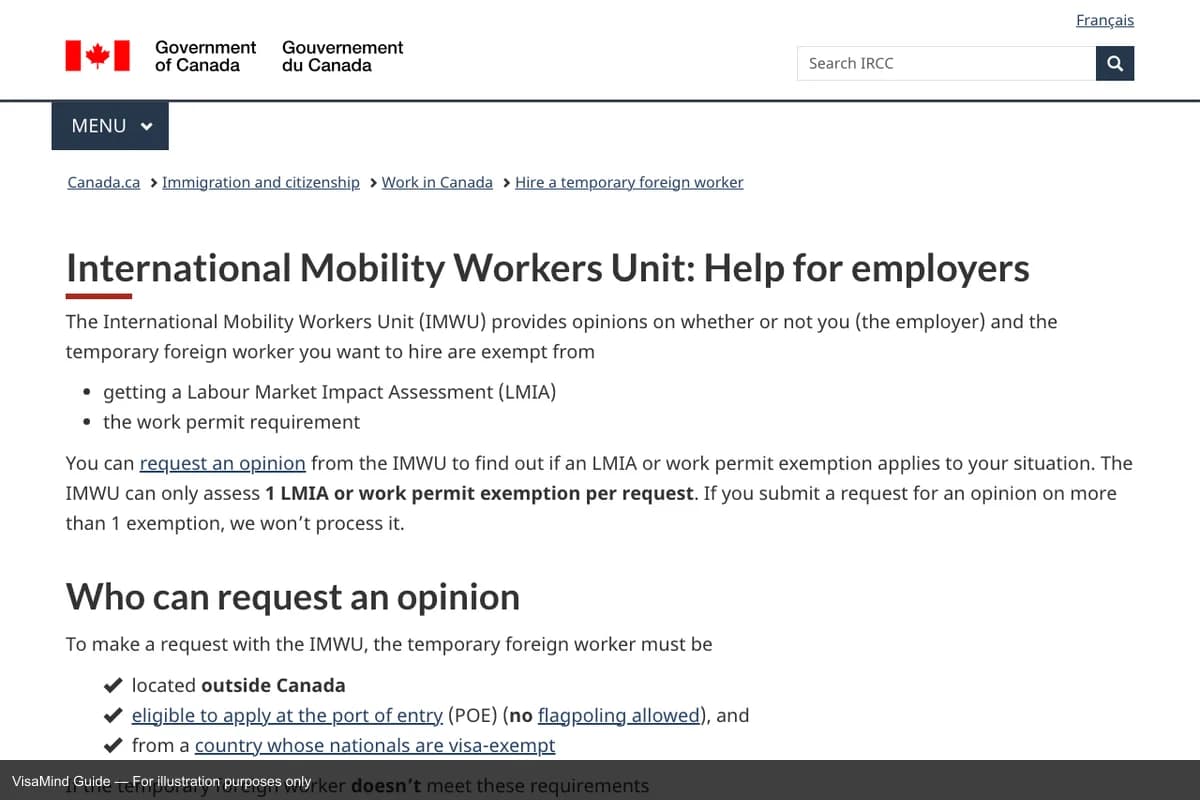Click chevron before "Work in Canada" breadcrumb

pyautogui.click(x=373, y=183)
